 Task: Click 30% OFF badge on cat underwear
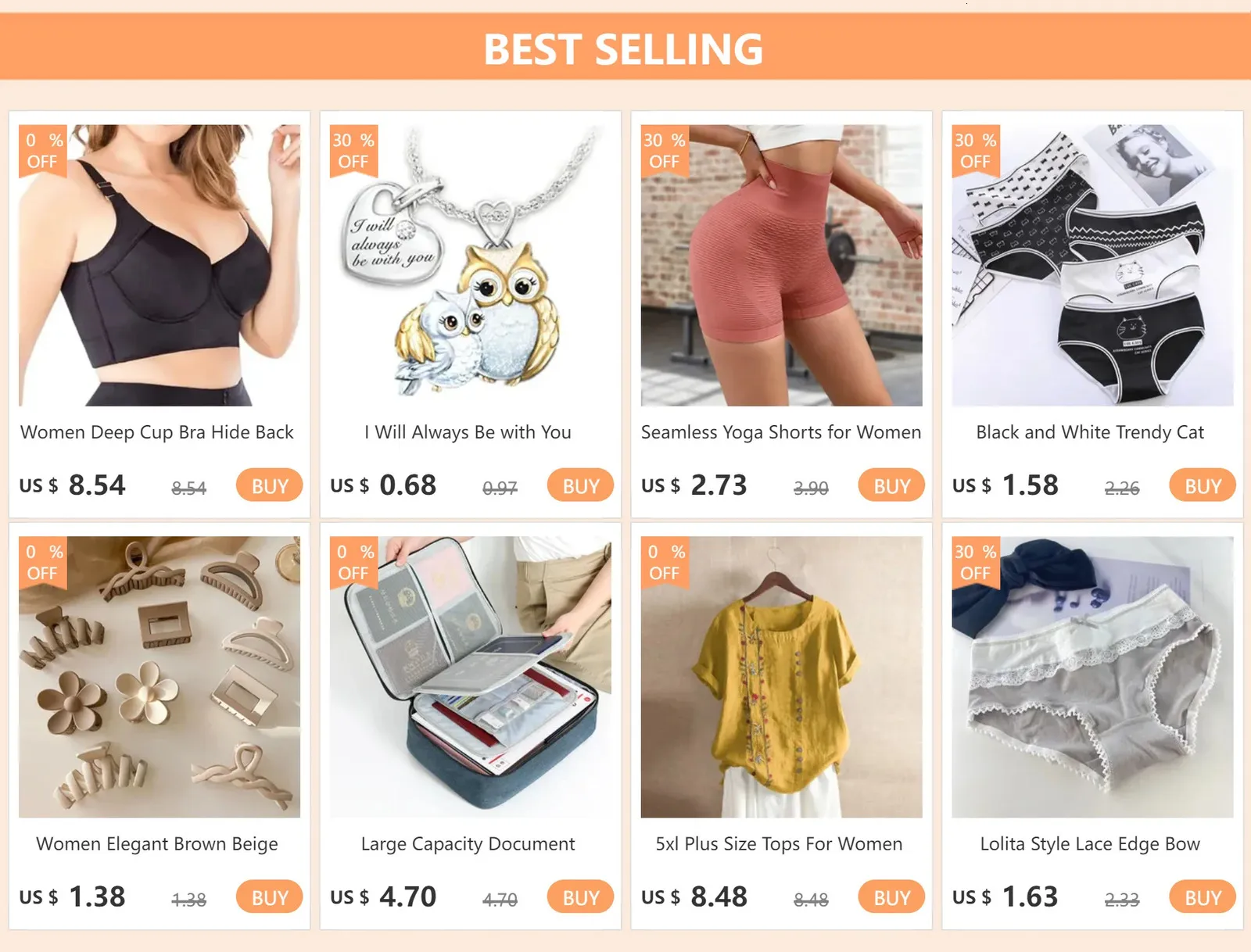976,151
